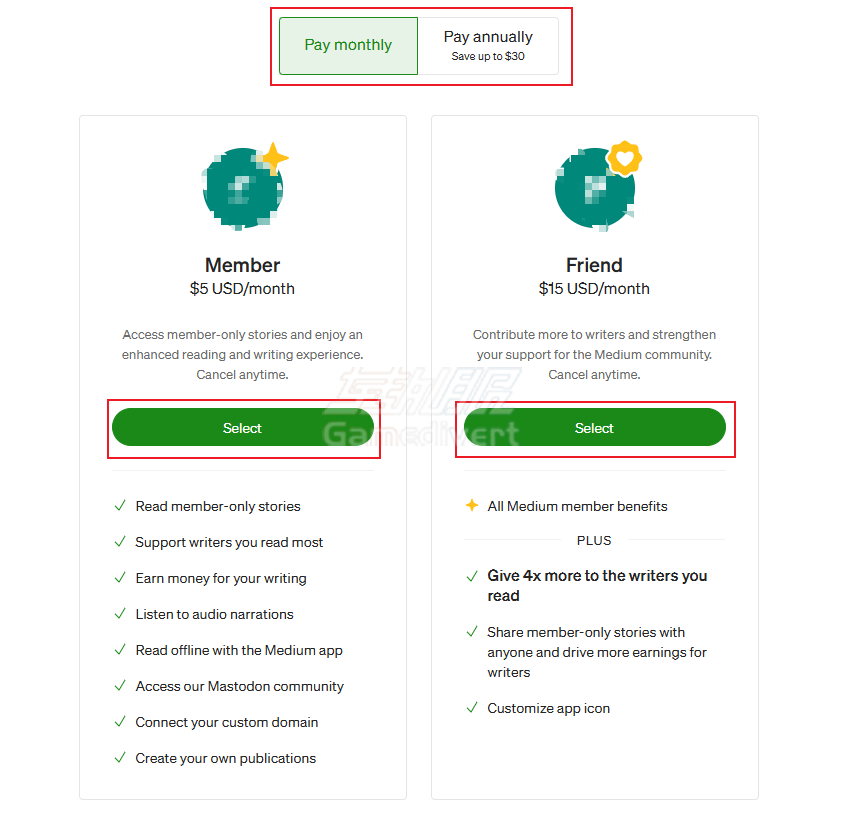Toggle the check for Access our Mastodon community
The width and height of the screenshot is (844, 813).
tap(120, 686)
